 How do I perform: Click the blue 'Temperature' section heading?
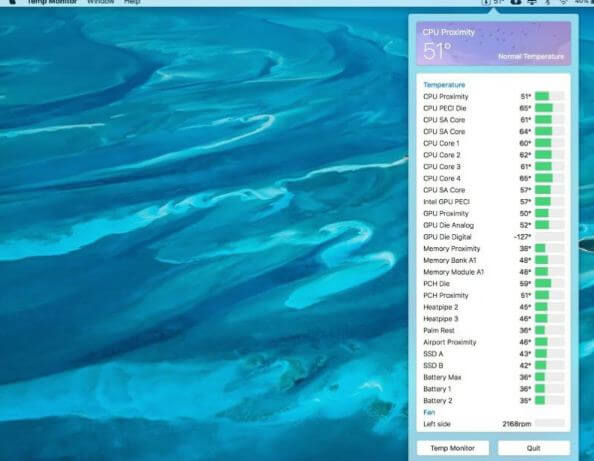tap(444, 85)
